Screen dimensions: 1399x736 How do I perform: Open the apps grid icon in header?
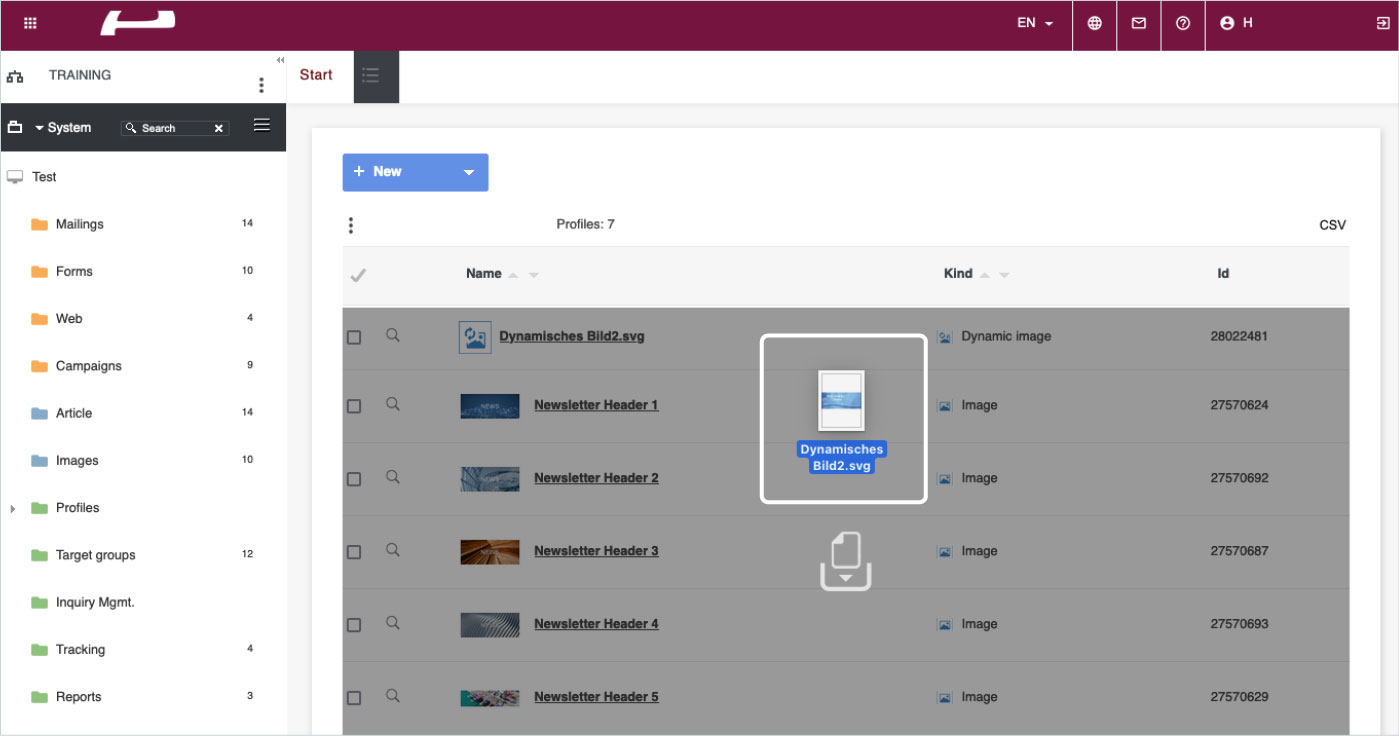pos(30,23)
